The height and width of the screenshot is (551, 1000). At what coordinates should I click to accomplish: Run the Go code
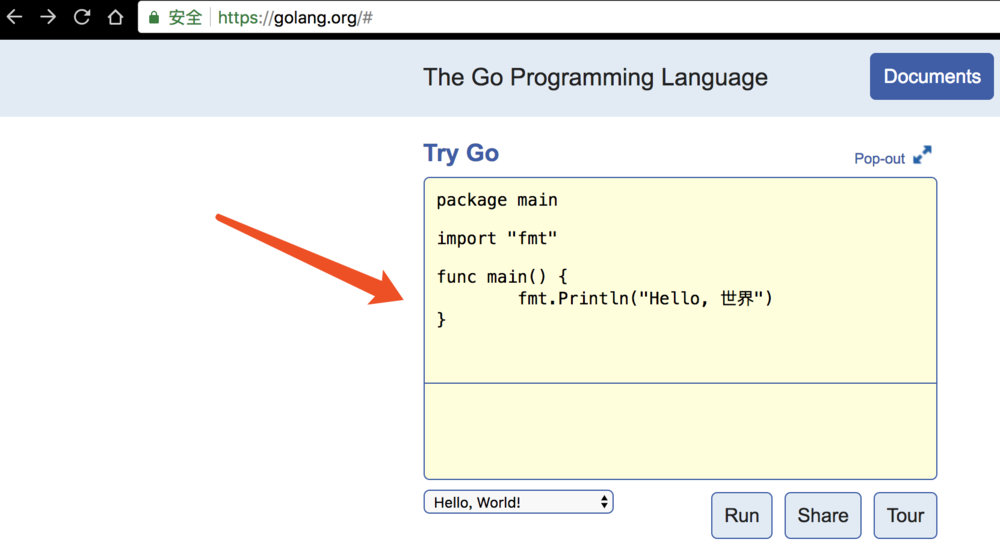pos(742,515)
